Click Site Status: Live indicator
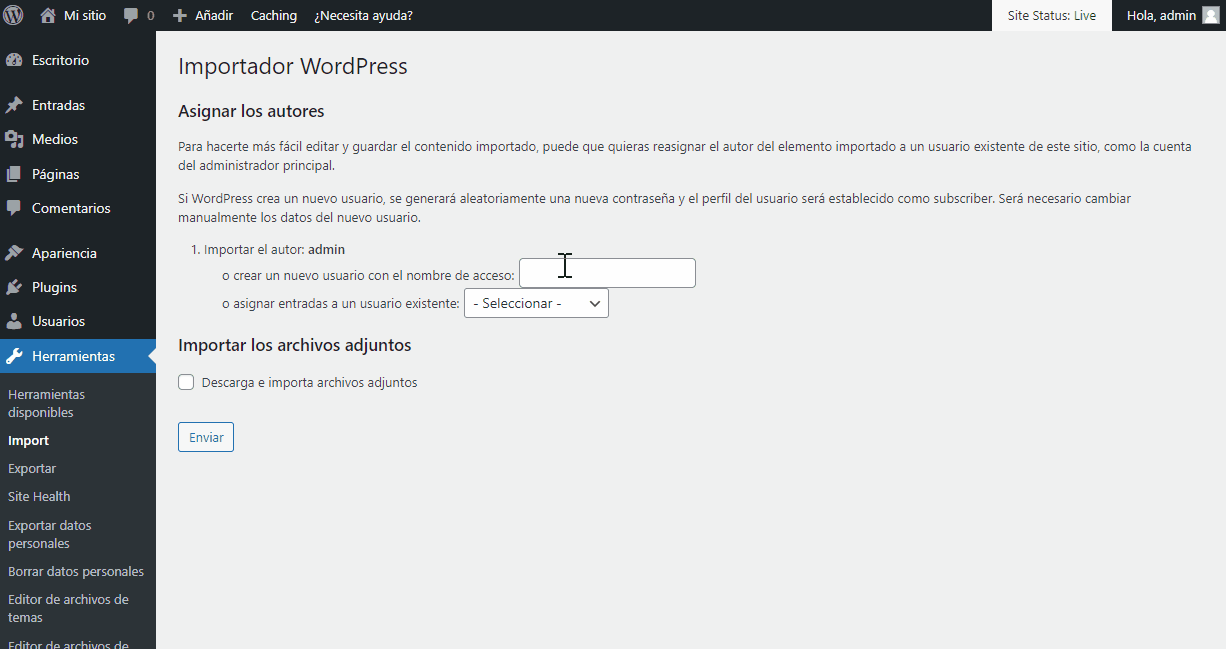The image size is (1226, 649). point(1052,15)
